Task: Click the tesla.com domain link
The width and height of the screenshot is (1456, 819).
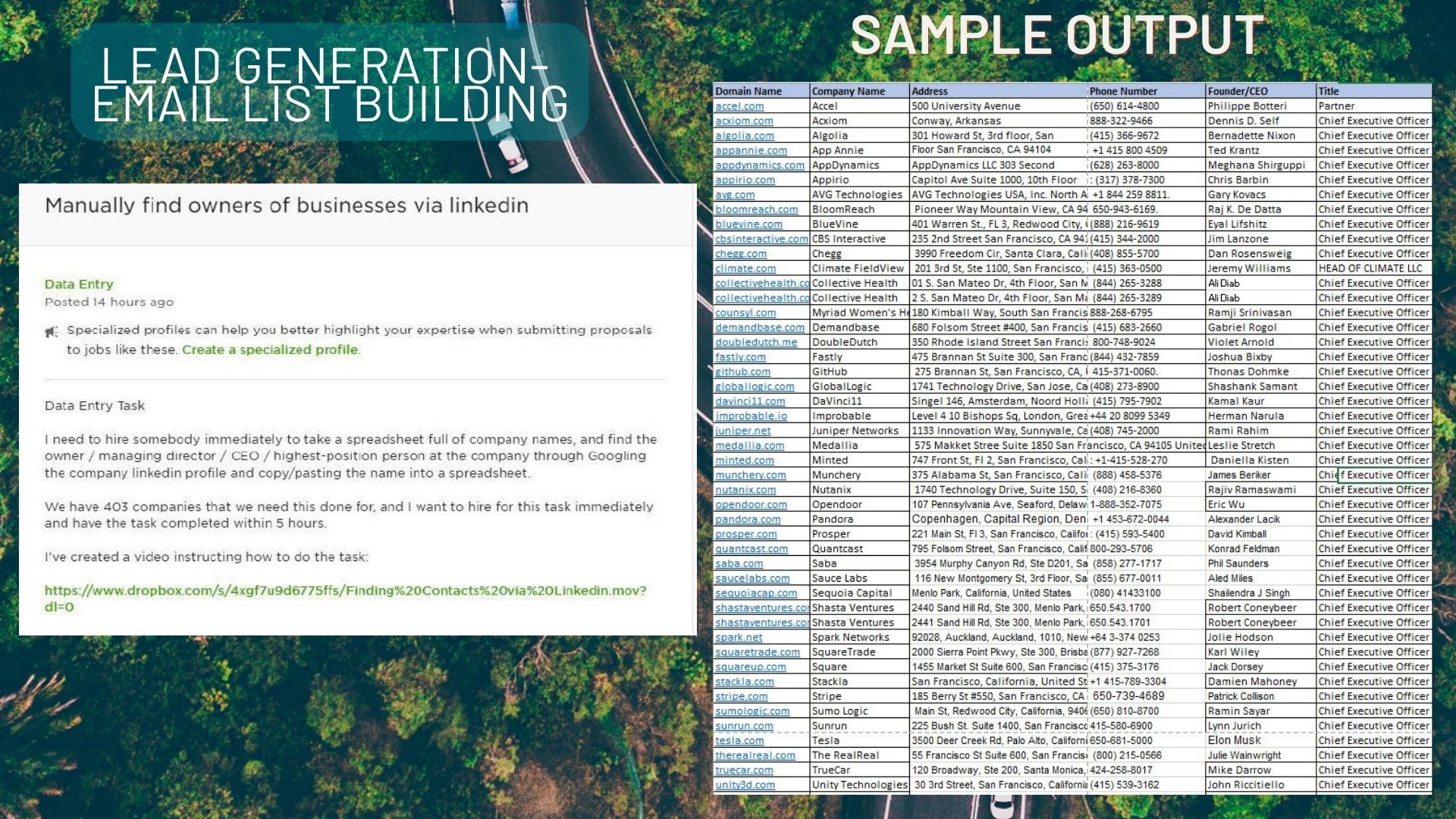Action: pyautogui.click(x=739, y=740)
